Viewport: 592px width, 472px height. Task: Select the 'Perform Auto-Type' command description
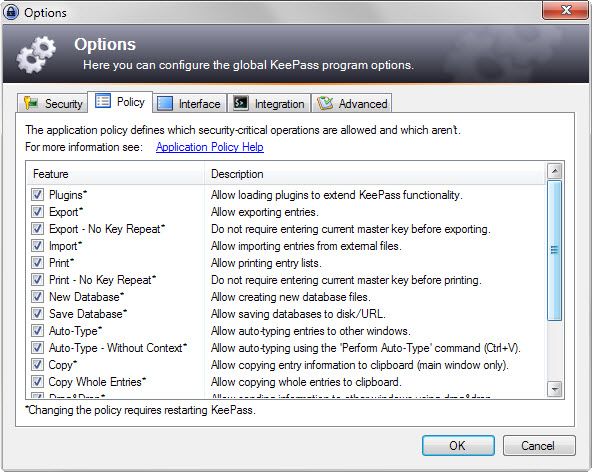click(366, 348)
